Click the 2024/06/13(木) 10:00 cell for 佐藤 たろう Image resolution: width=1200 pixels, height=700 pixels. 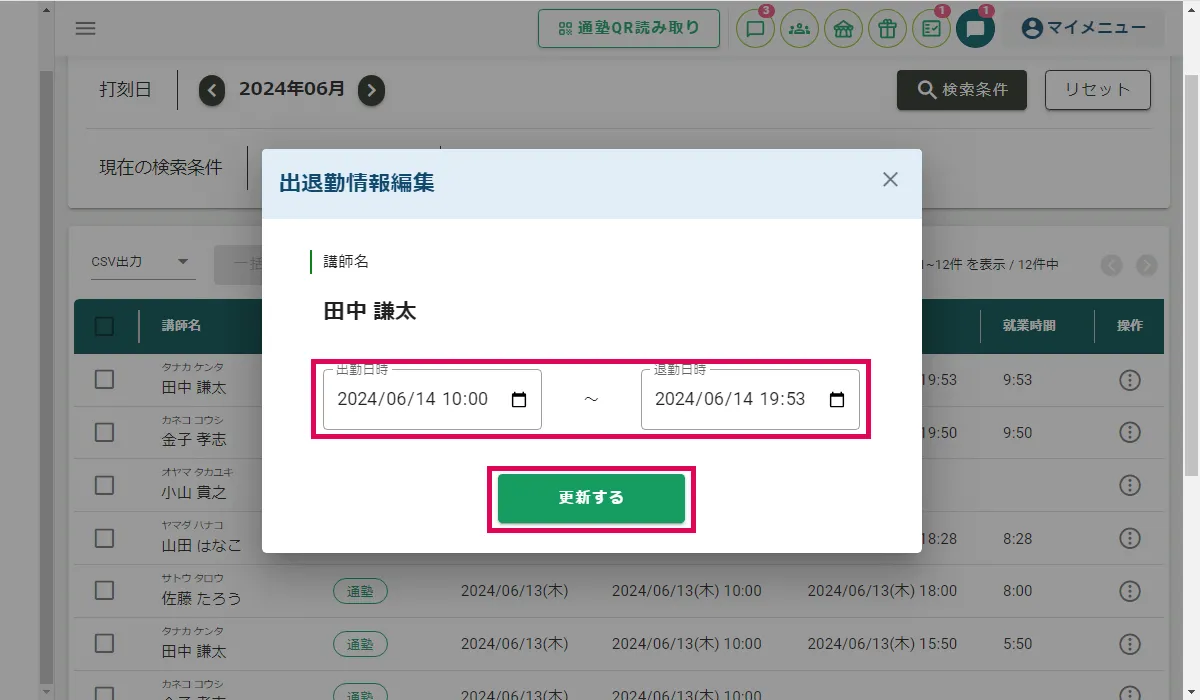[x=687, y=591]
